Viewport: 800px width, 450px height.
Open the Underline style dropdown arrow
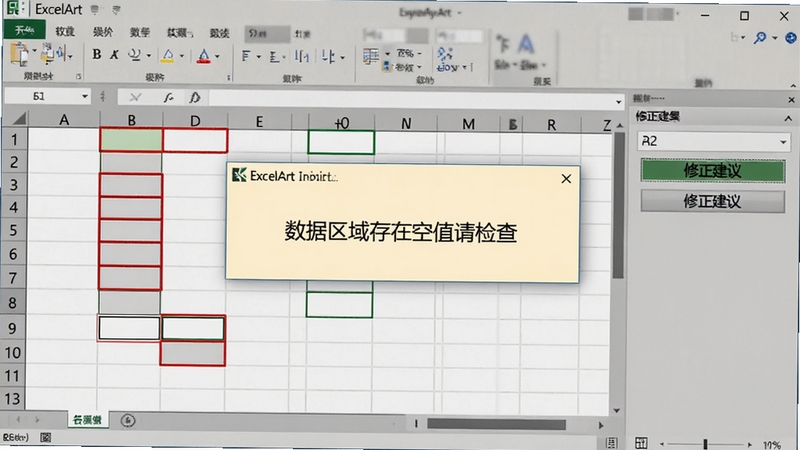pyautogui.click(x=148, y=56)
